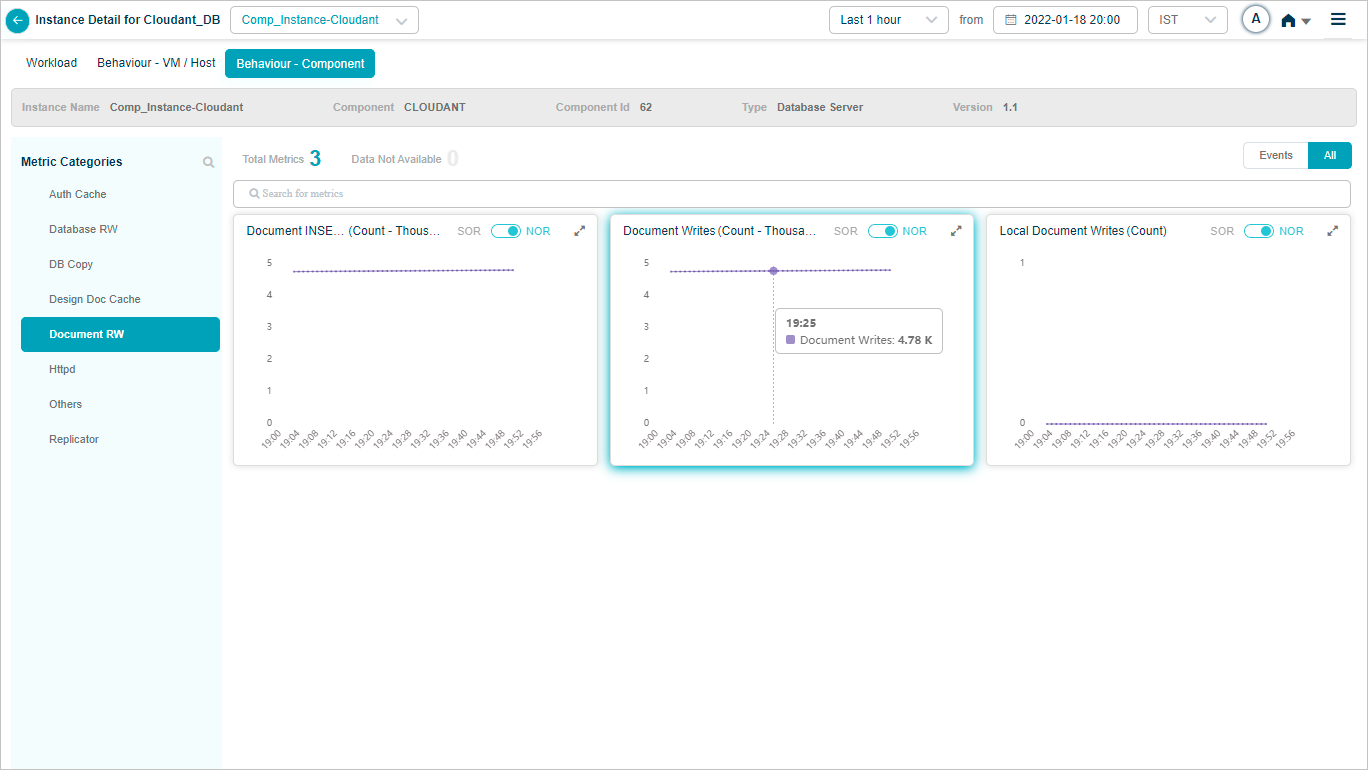This screenshot has width=1368, height=770.
Task: Click the Events filter button
Action: pyautogui.click(x=1275, y=155)
